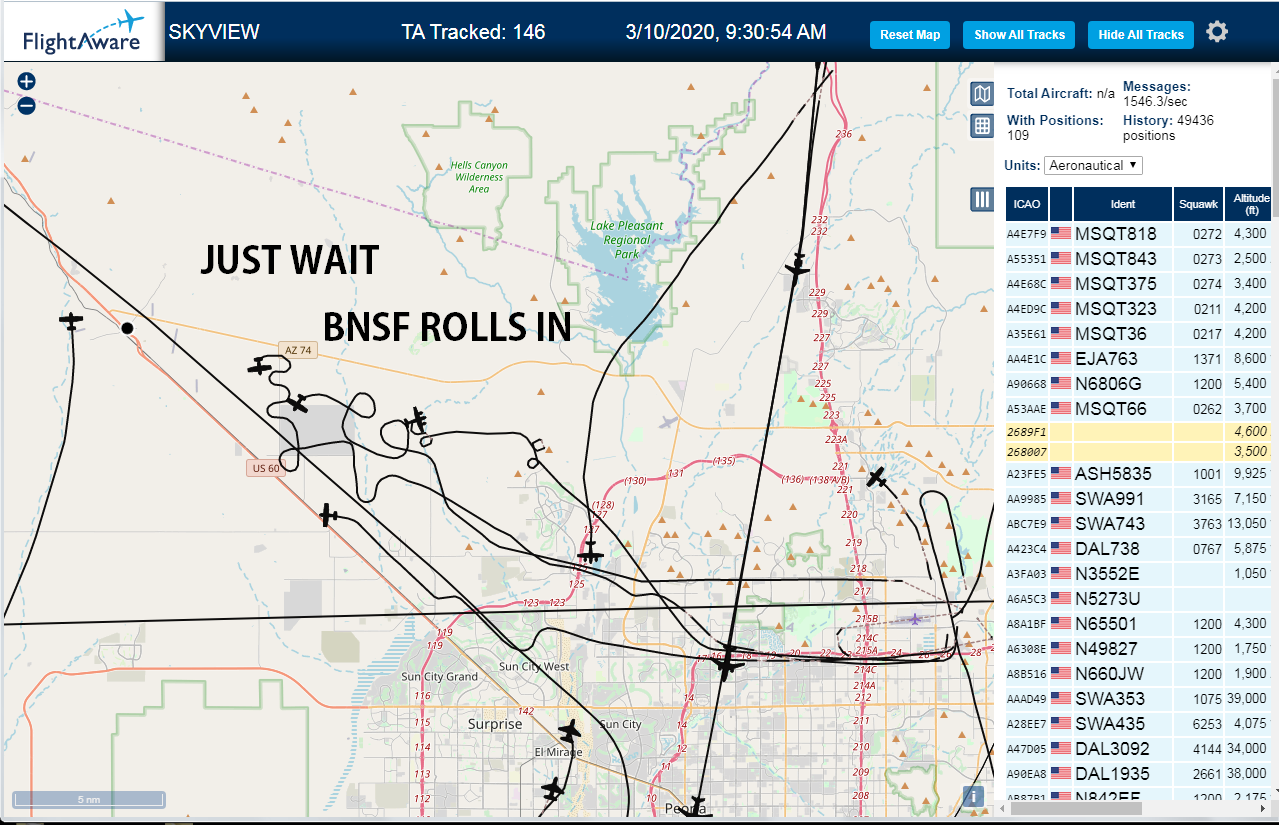Select the EJA763 row

pos(1139,359)
